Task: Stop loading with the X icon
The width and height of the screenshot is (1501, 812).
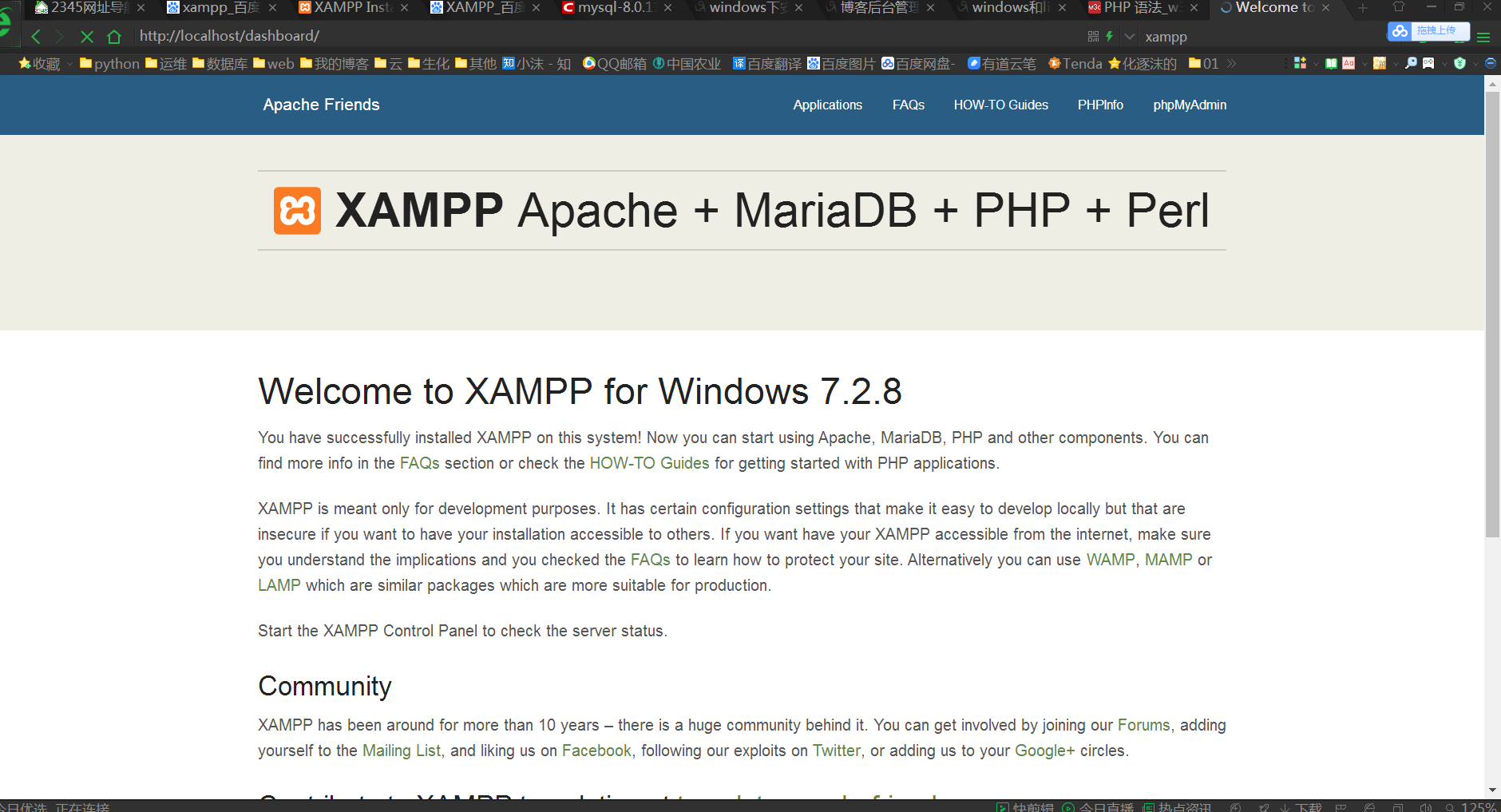Action: coord(87,37)
